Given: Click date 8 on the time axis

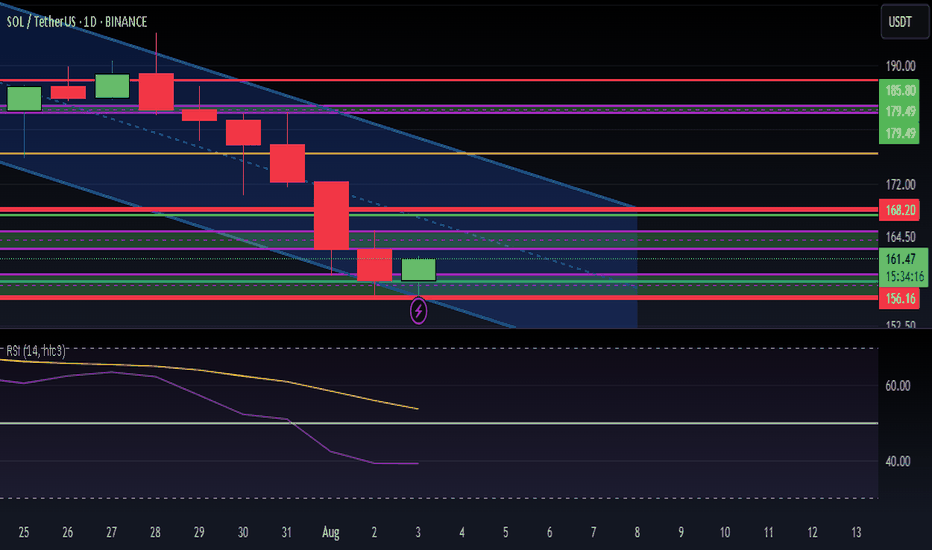Looking at the screenshot, I should coord(637,532).
